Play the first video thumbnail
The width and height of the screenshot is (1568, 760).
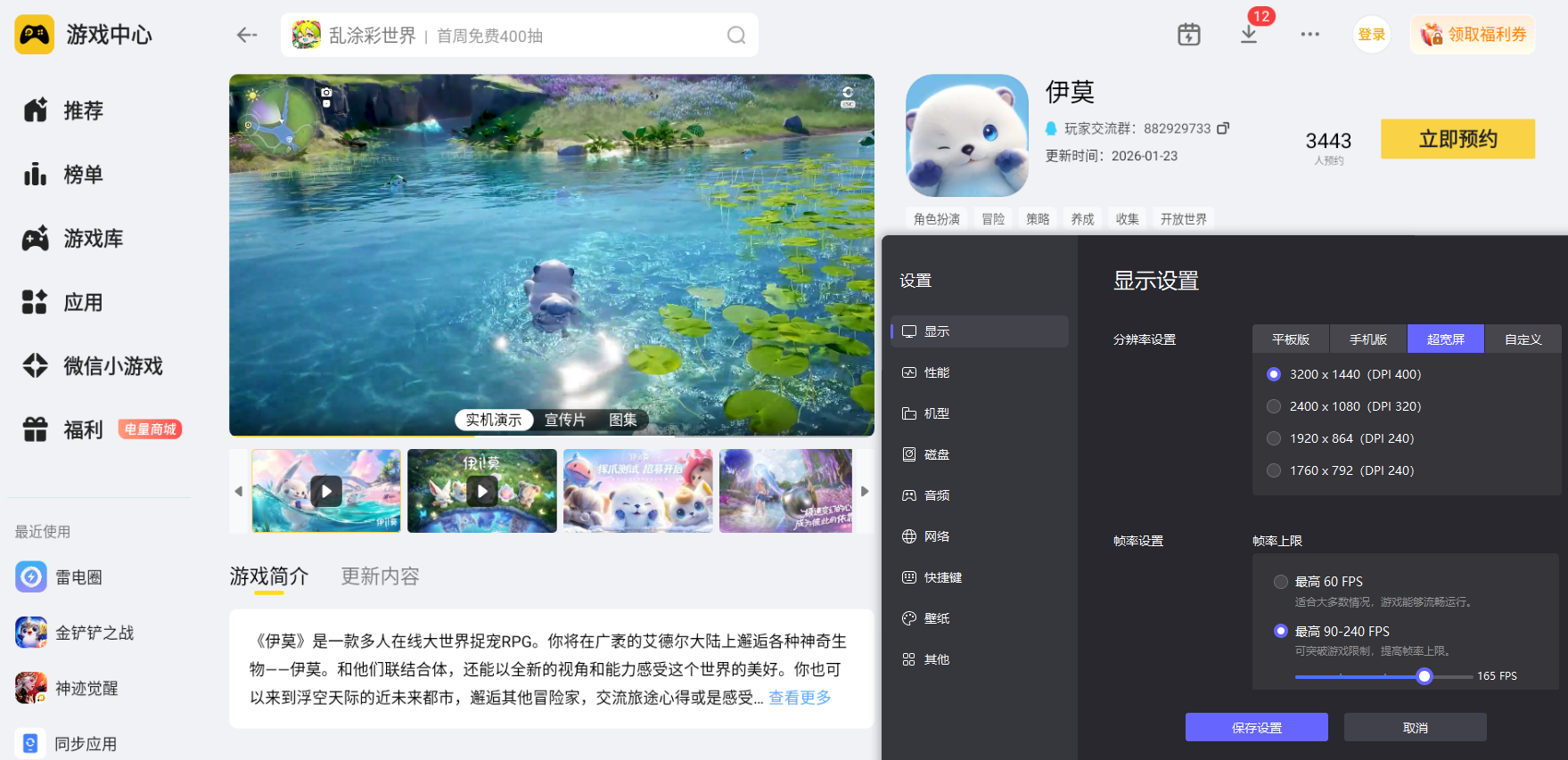(326, 491)
